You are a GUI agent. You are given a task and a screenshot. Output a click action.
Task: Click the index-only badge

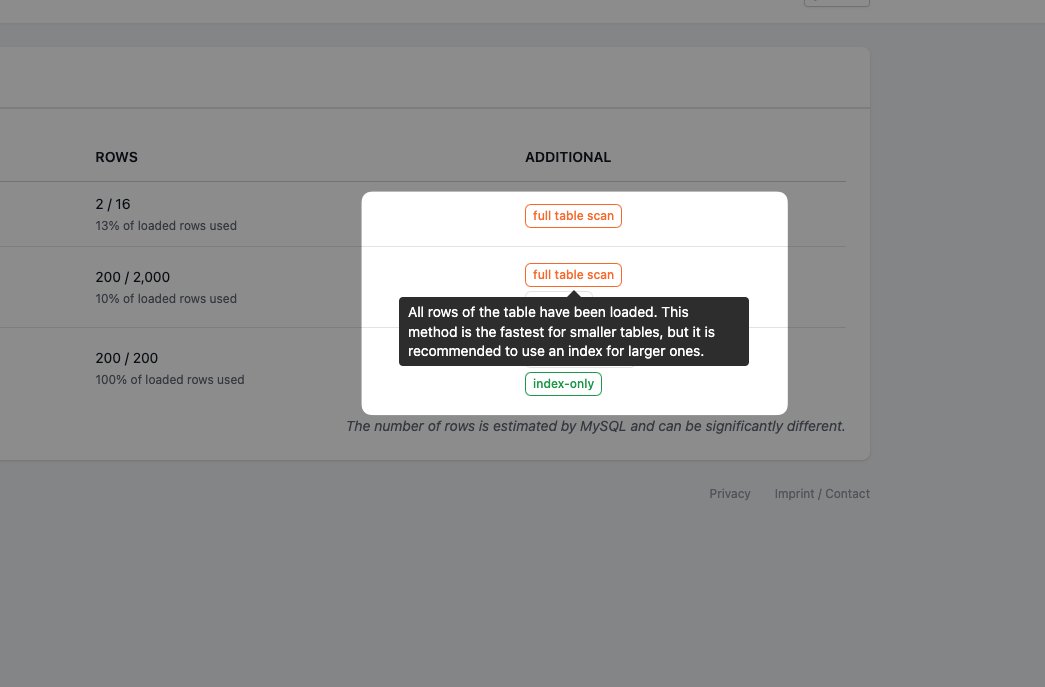click(563, 384)
